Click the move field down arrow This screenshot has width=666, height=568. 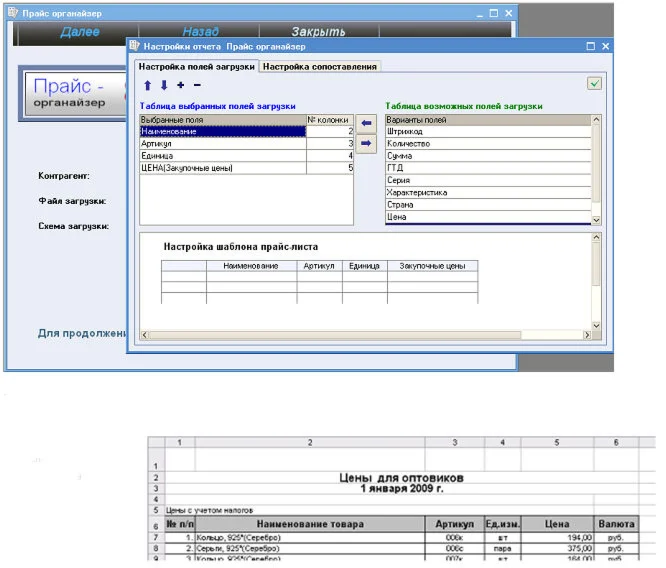[164, 85]
